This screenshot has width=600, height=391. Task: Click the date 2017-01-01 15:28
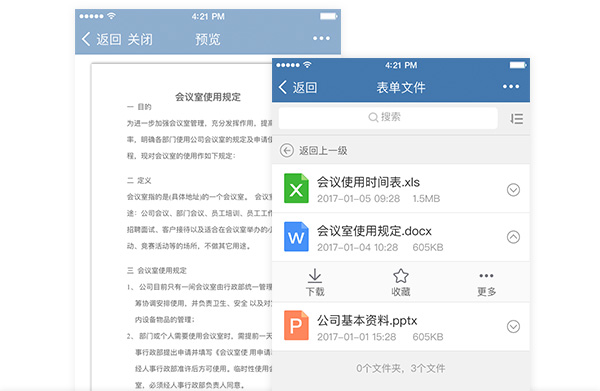click(x=356, y=337)
